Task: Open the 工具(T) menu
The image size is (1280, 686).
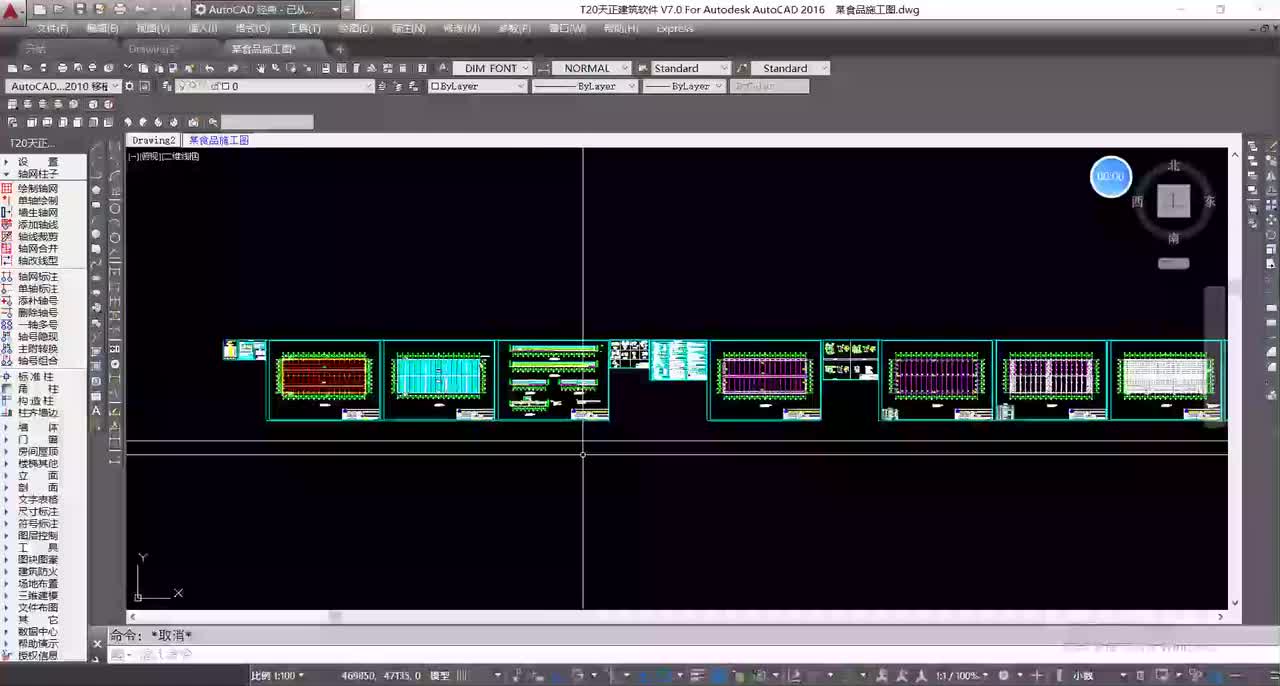Action: point(304,28)
